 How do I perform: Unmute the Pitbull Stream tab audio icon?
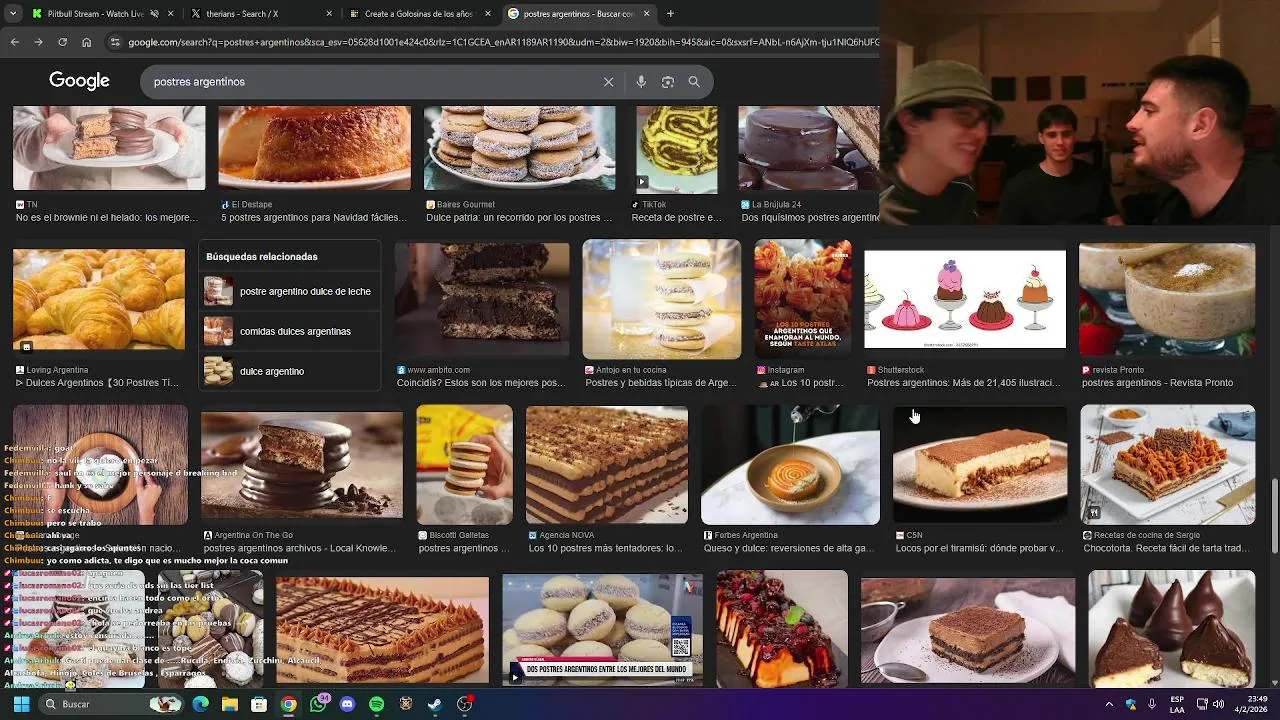[154, 14]
